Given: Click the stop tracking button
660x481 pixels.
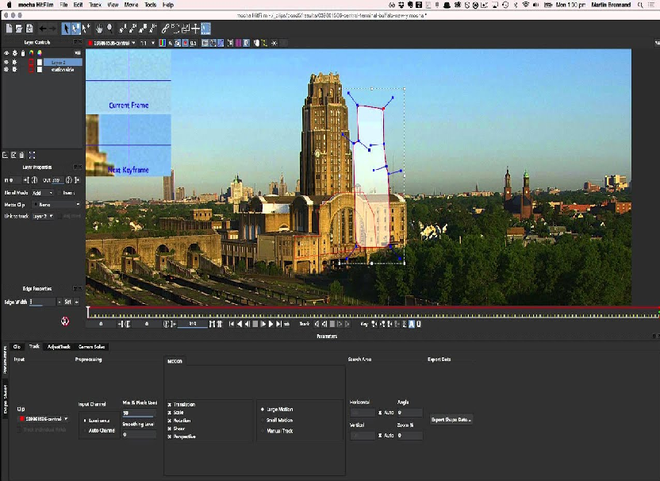Looking at the screenshot, I should coord(332,324).
